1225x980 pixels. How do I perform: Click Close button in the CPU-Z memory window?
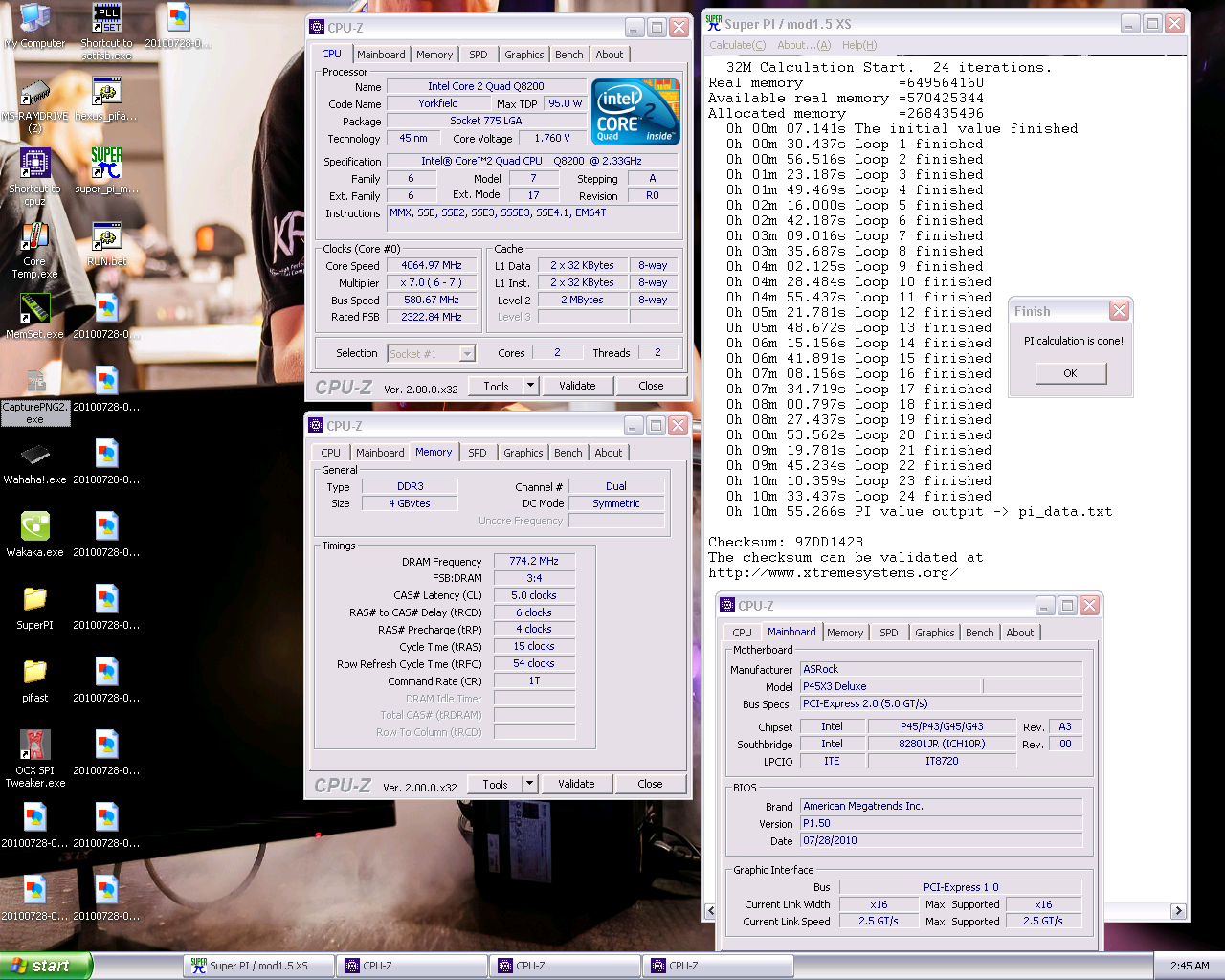(x=650, y=784)
